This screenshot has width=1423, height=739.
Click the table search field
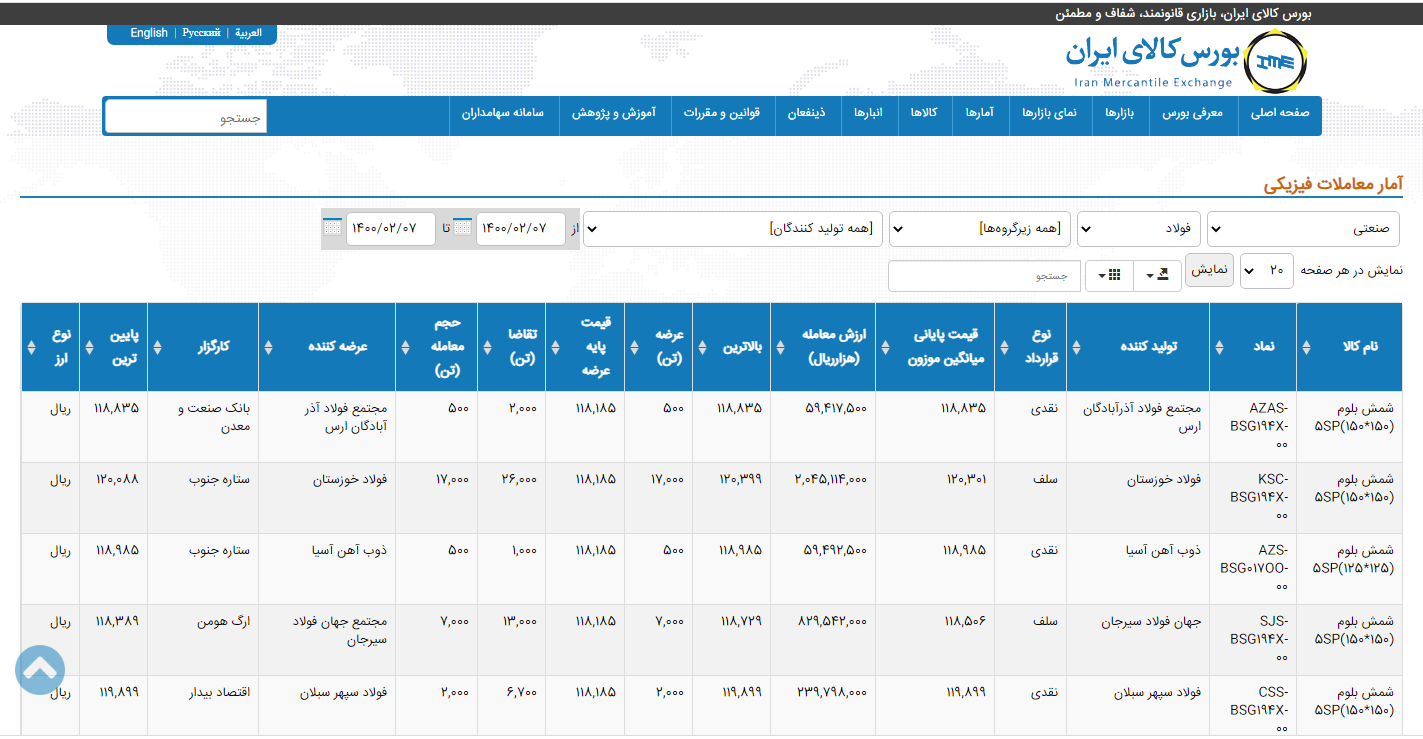[x=984, y=275]
